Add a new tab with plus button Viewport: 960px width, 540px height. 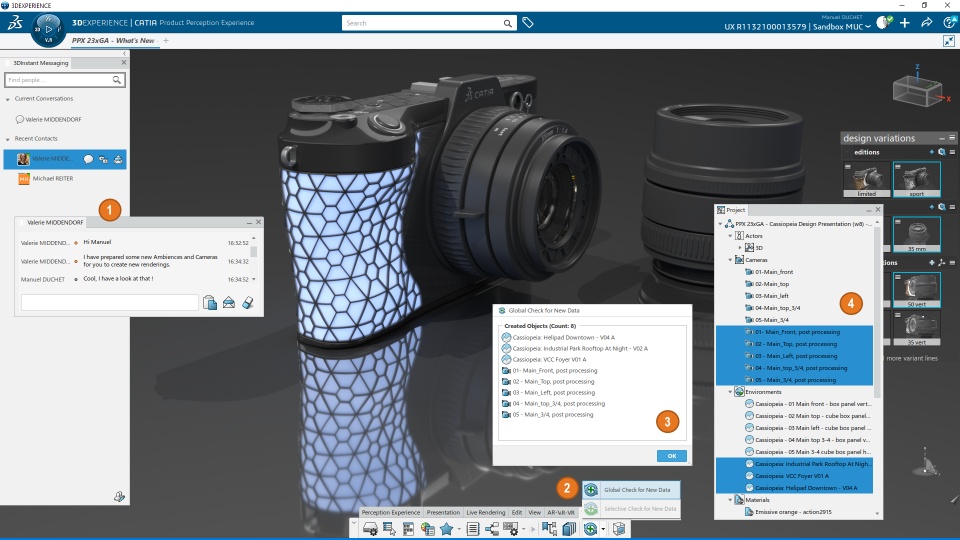coord(166,40)
